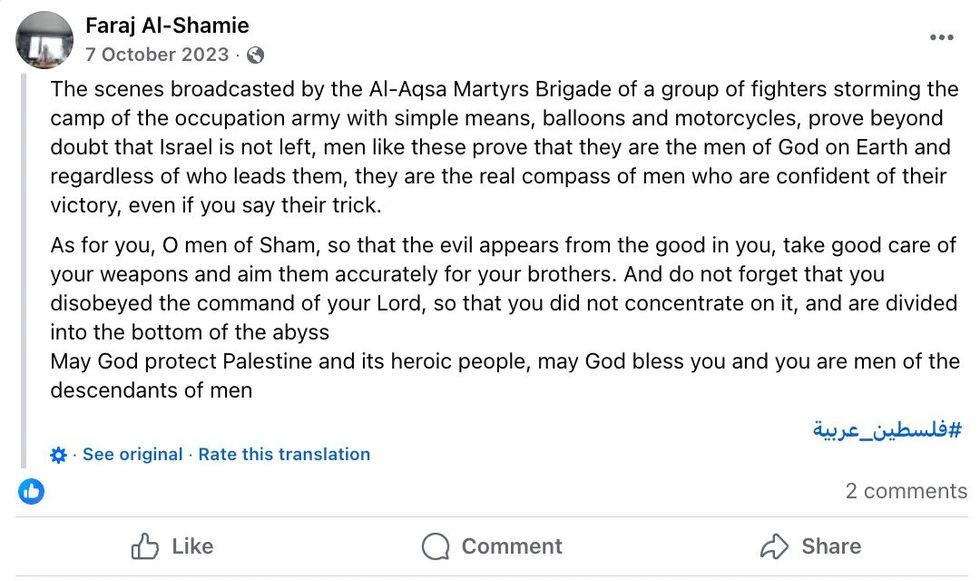980x581 pixels.
Task: Open Faraj Al-Shamie's profile picture
Action: pyautogui.click(x=45, y=40)
